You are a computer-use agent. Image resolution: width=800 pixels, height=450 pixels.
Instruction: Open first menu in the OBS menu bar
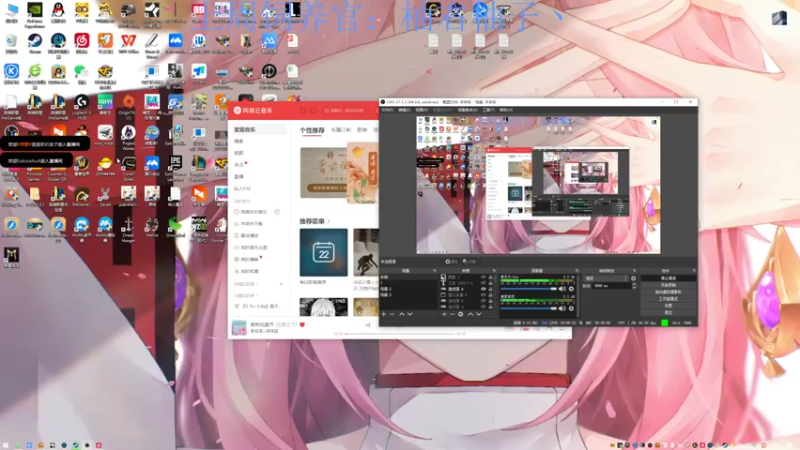[387, 110]
